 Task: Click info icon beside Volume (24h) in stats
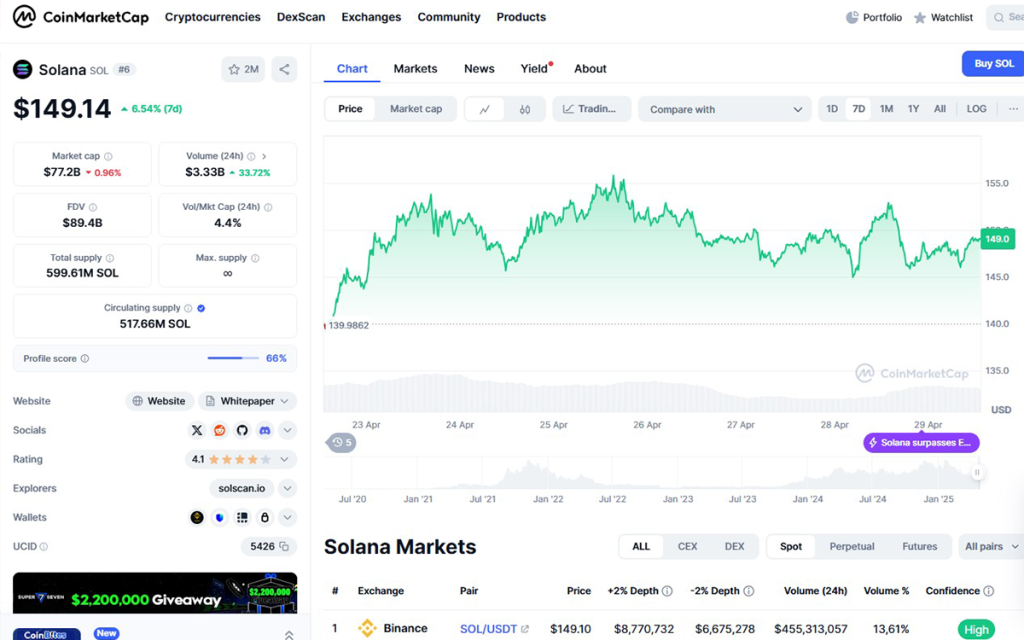pos(251,157)
